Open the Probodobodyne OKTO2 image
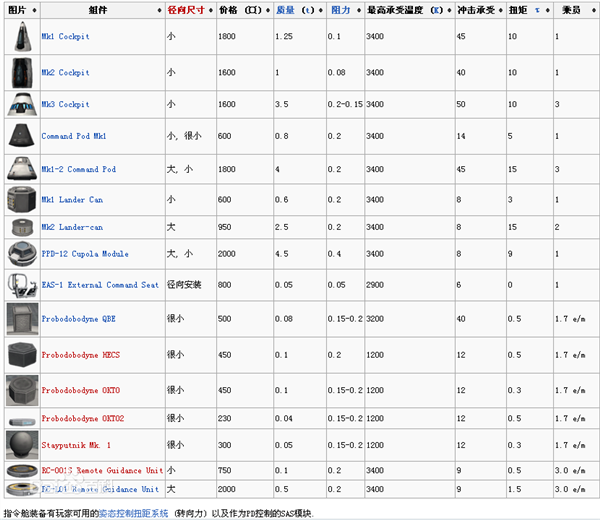 [x=22, y=422]
